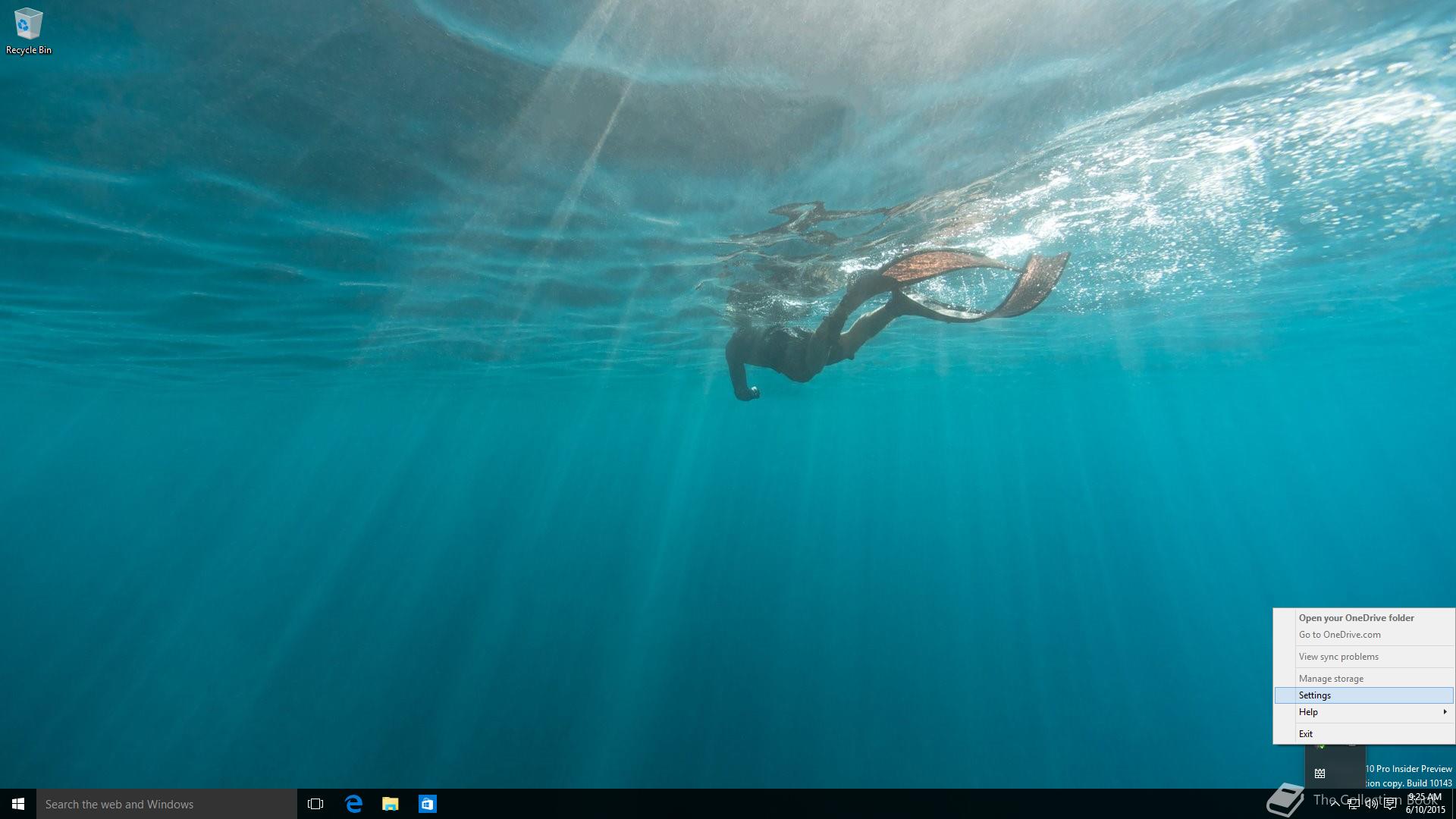Click the Search the web and Windows box

[167, 804]
